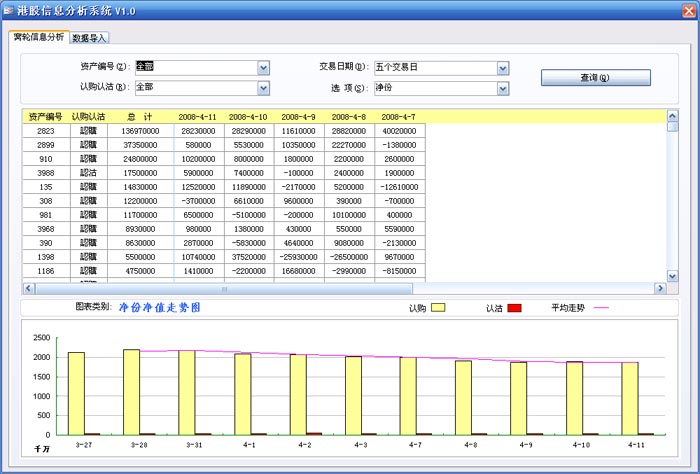
Task: Click the horizontal scrollbar right arrow
Action: 660,288
